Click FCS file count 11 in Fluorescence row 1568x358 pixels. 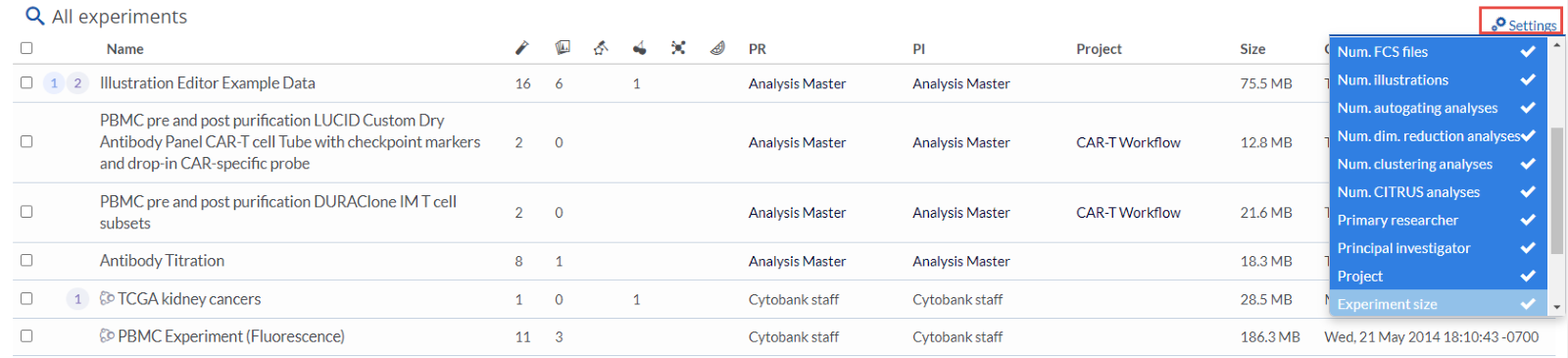[x=523, y=336]
